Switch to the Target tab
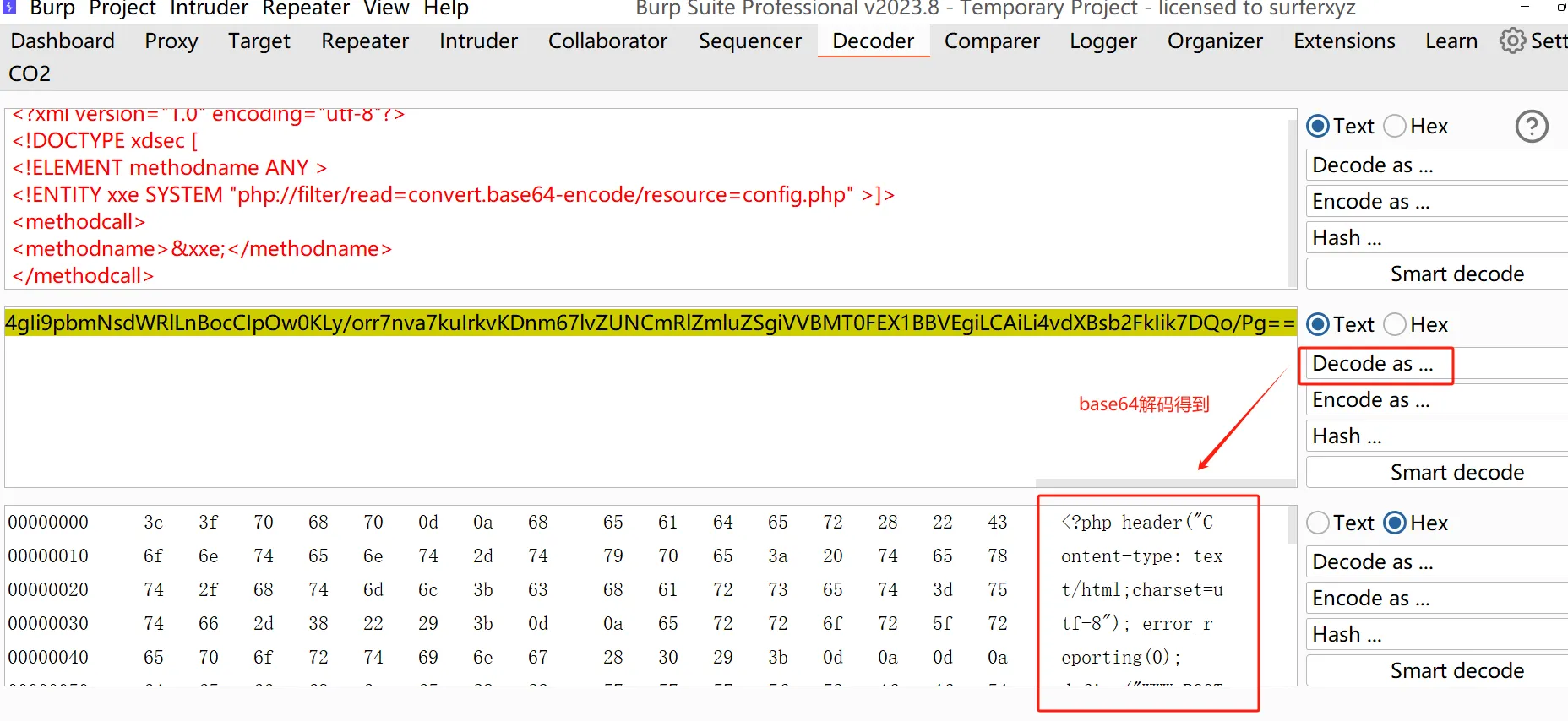 tap(259, 41)
